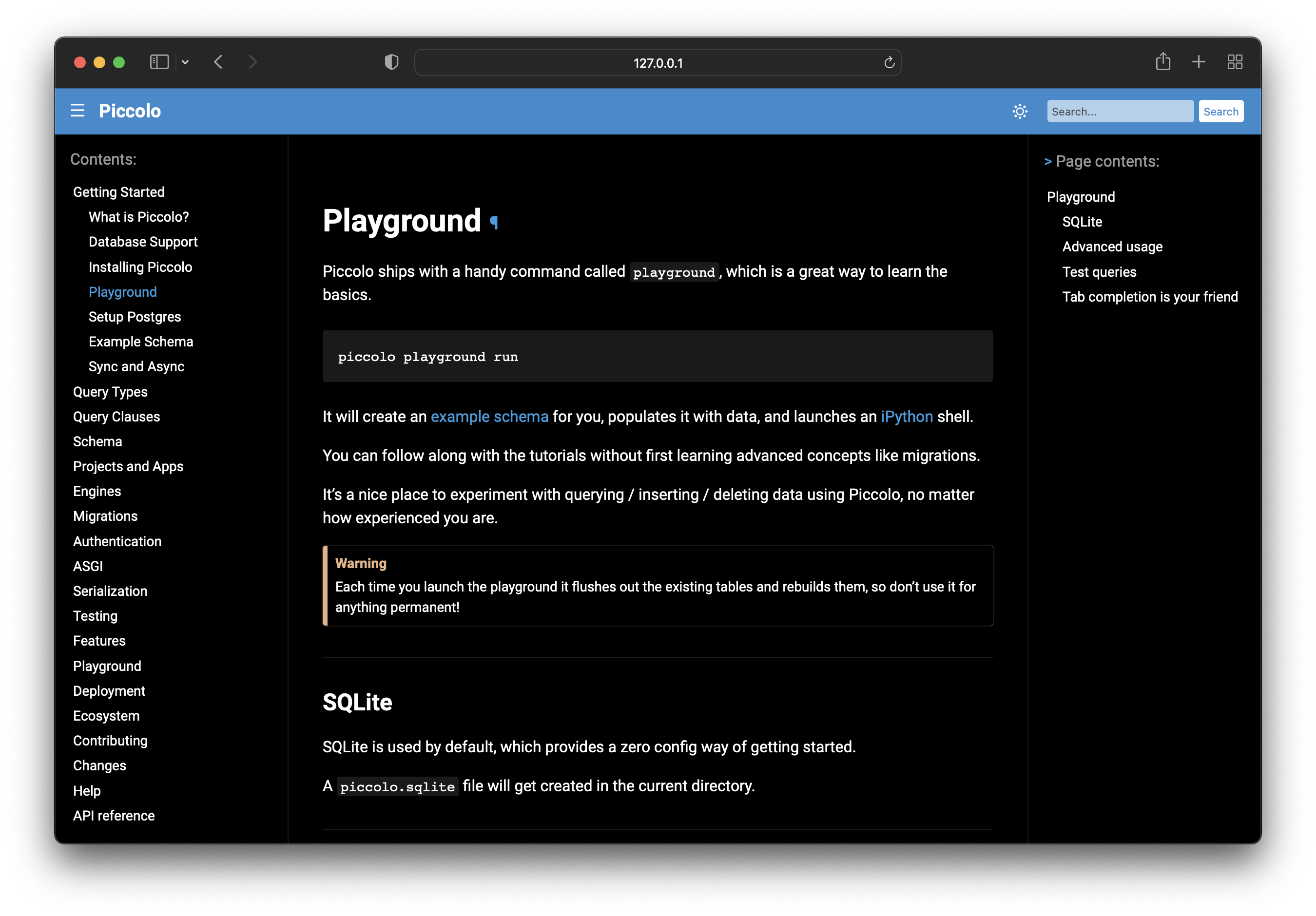Viewport: 1316px width, 916px height.
Task: Open the share sheet icon
Action: click(x=1162, y=61)
